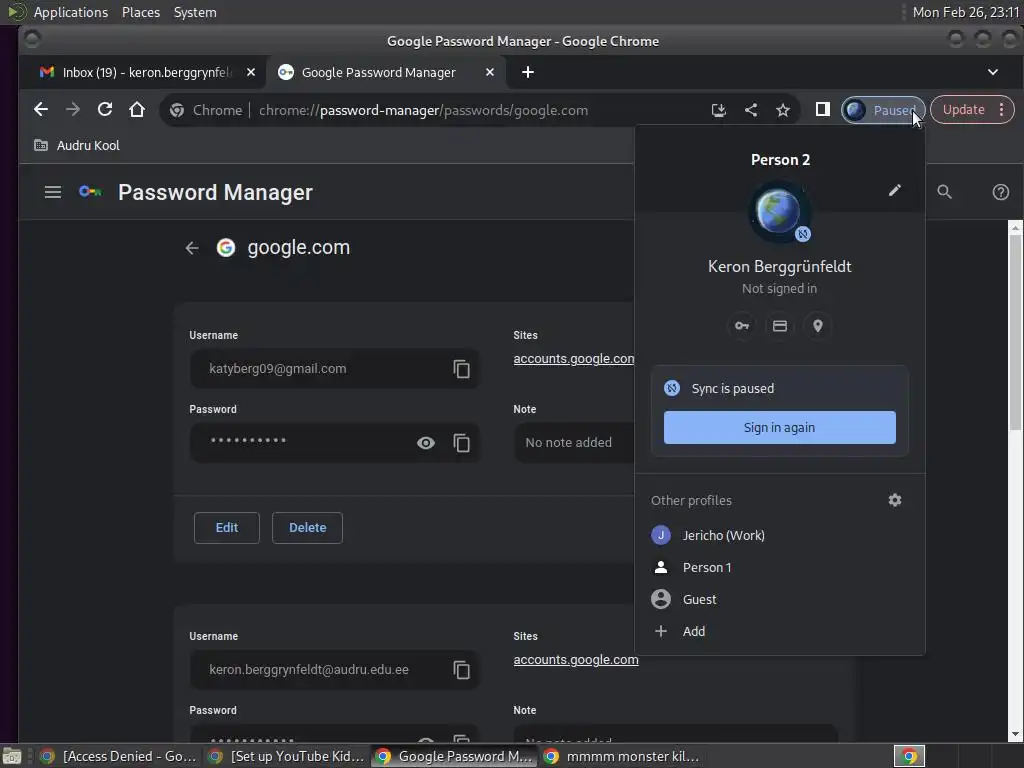Reload the page in Chrome toolbar
This screenshot has height=768, width=1024.
[x=104, y=110]
